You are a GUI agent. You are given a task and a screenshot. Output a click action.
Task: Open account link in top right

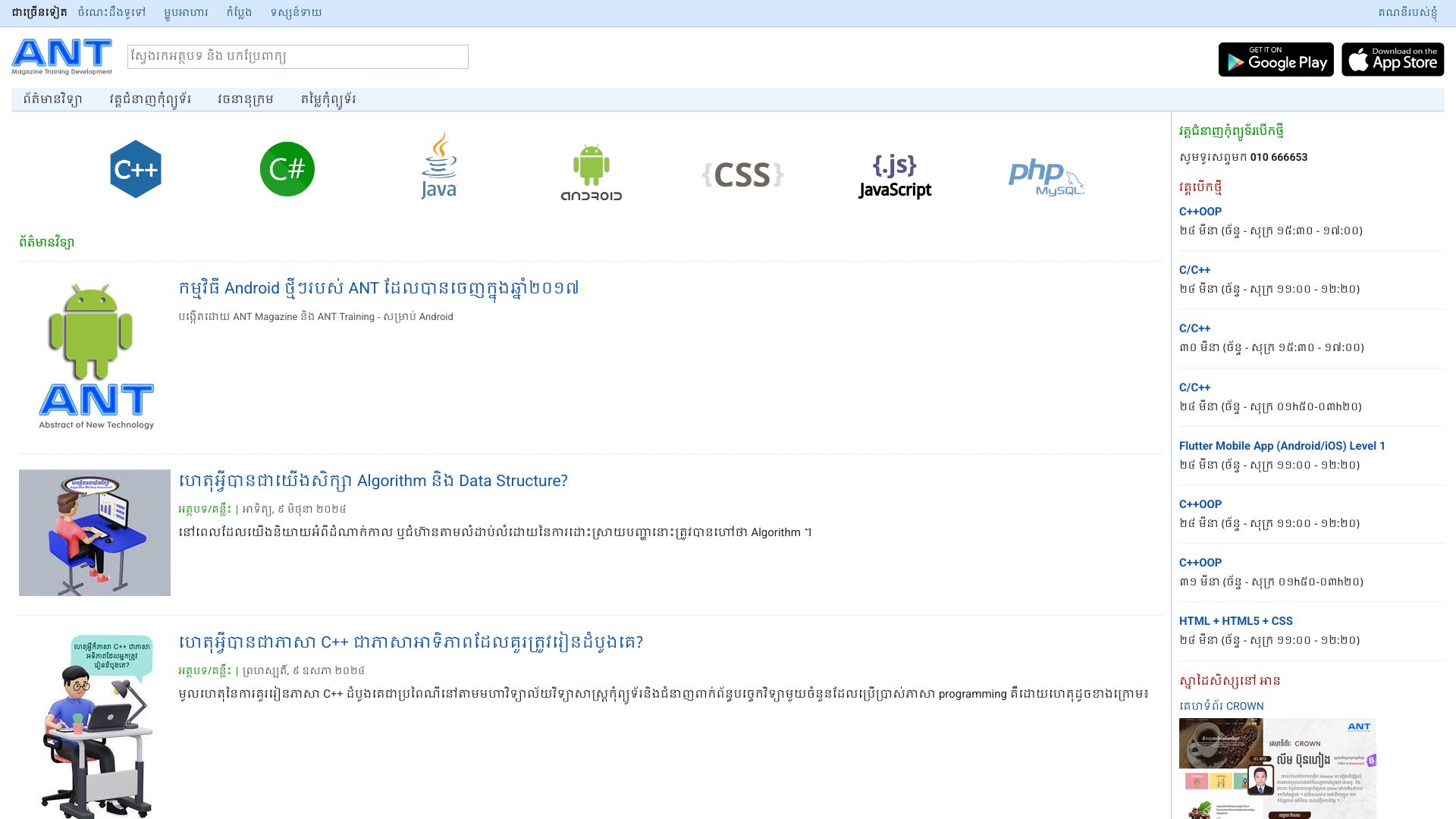pyautogui.click(x=1407, y=13)
